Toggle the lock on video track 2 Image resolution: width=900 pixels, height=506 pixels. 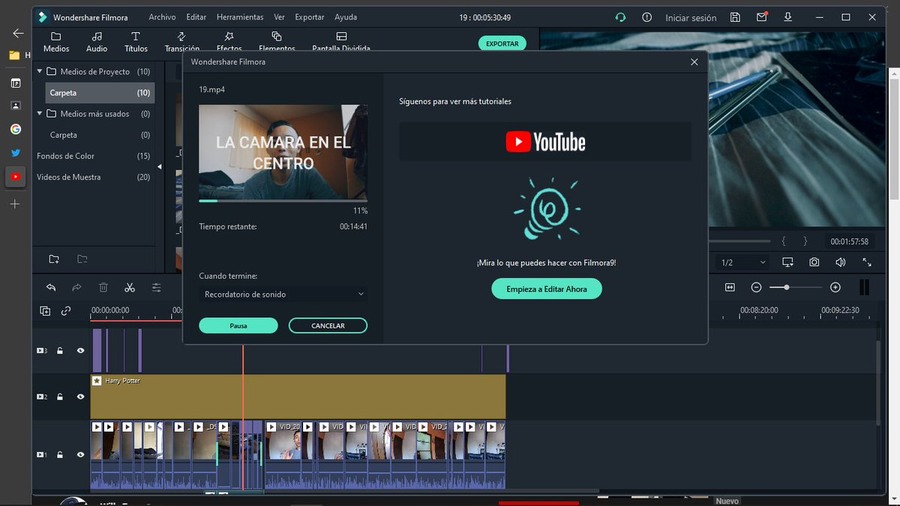point(60,396)
